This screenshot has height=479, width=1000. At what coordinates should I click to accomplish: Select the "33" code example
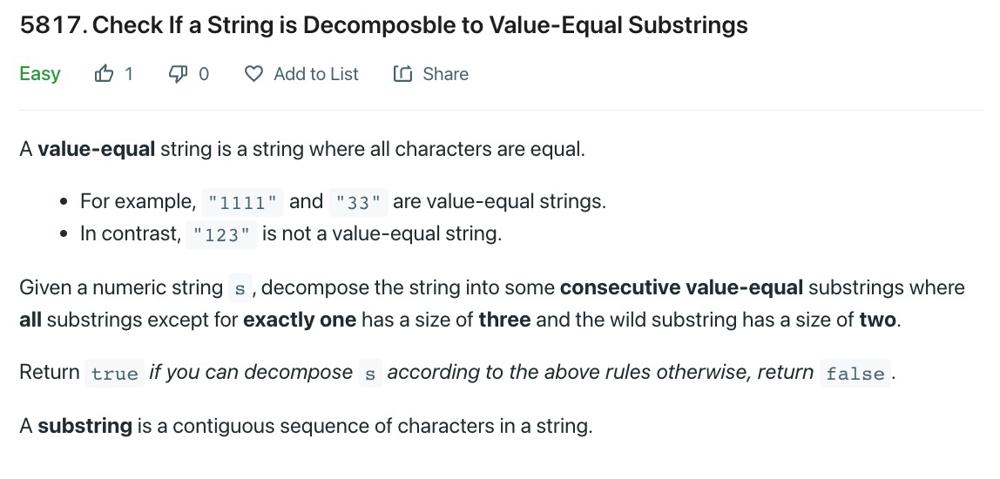click(358, 202)
